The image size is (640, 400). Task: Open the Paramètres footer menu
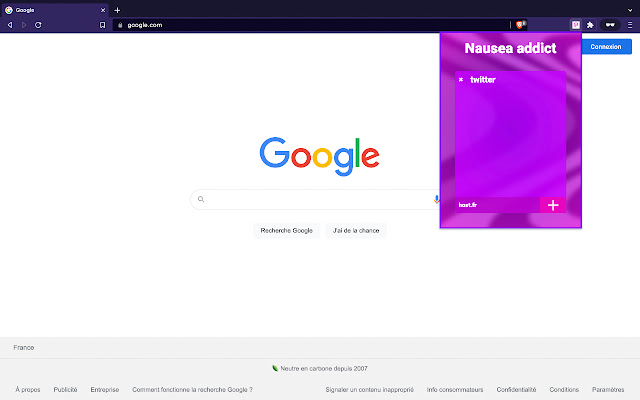pos(608,390)
